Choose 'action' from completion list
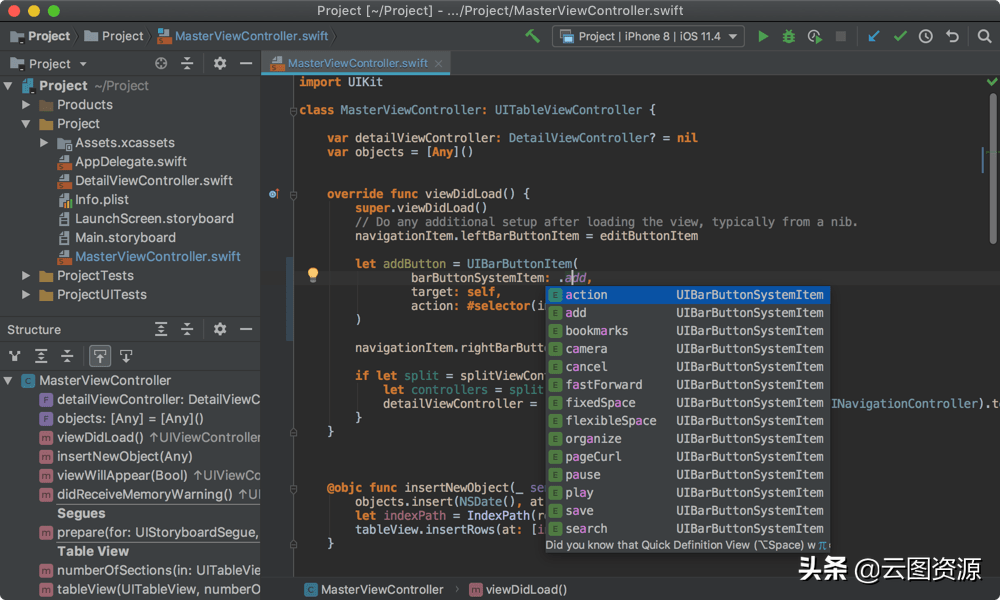This screenshot has width=1000, height=600. click(688, 295)
